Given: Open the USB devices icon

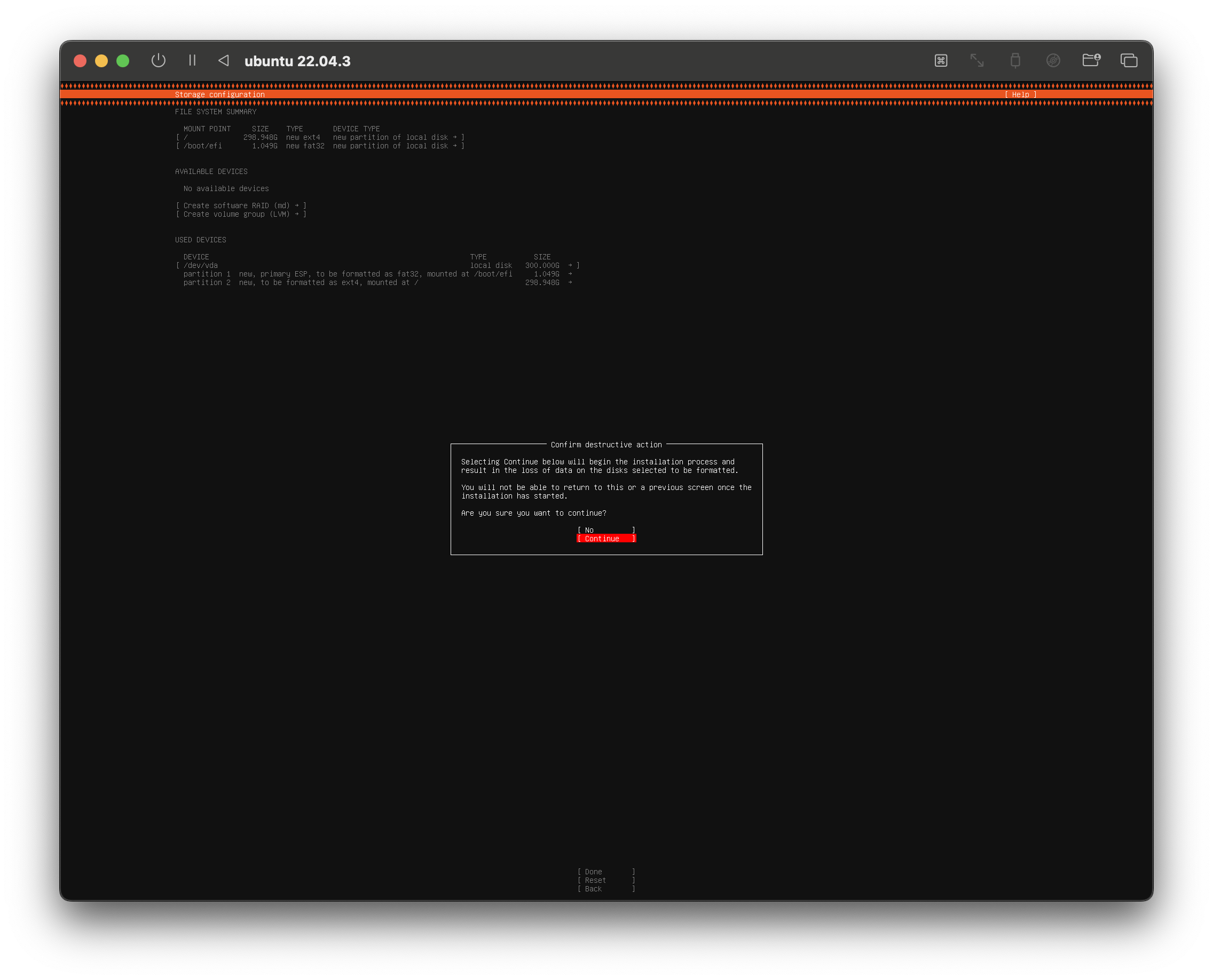Looking at the screenshot, I should (1015, 60).
